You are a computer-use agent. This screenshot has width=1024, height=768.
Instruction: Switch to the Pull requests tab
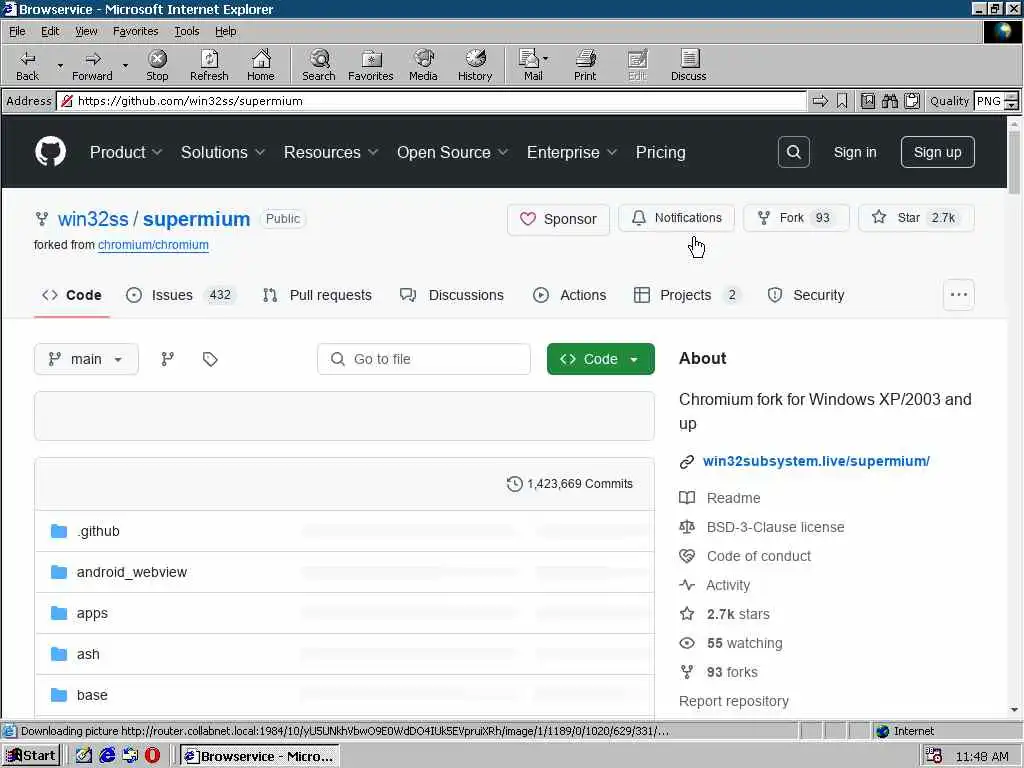click(317, 295)
